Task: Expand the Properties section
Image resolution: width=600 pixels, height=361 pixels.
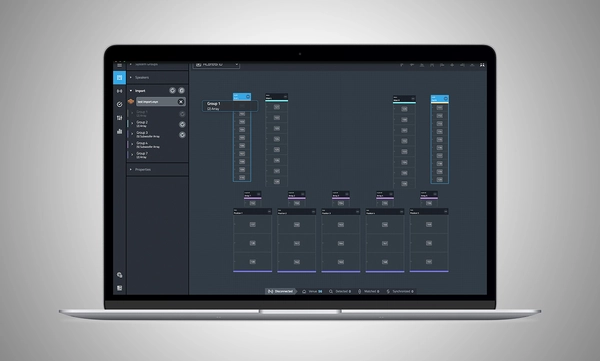Action: pyautogui.click(x=131, y=169)
